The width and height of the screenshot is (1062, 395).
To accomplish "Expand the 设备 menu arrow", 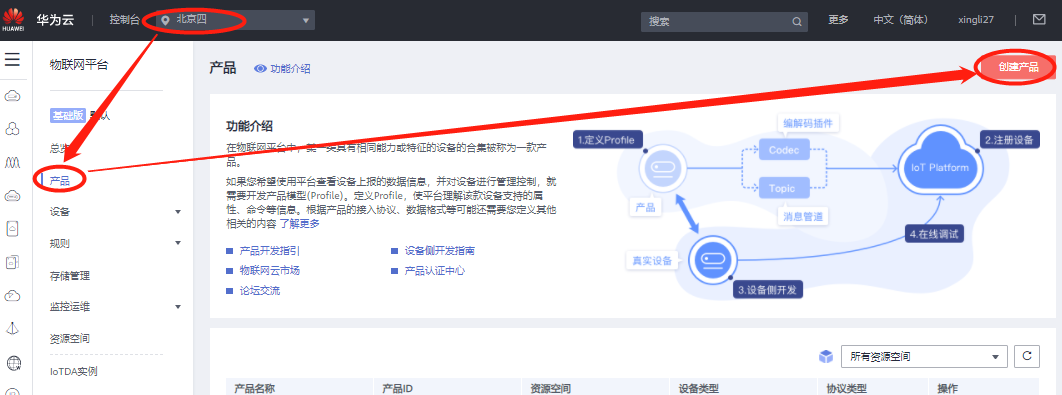I will pyautogui.click(x=178, y=212).
